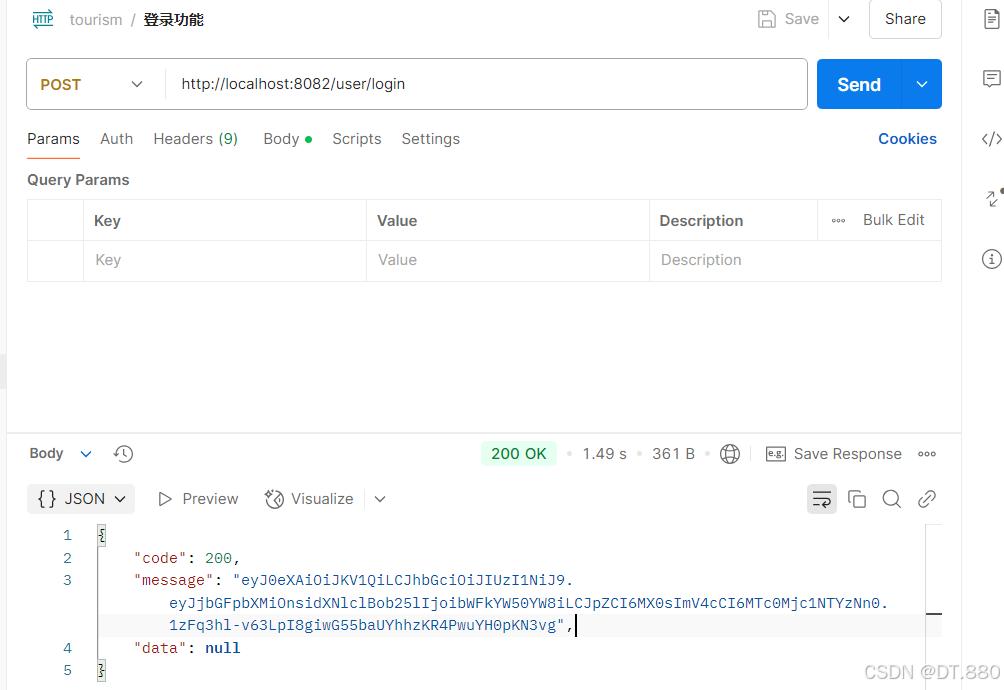Toggle word wrap in the response viewer
Screen dimensions: 1004x690
(x=822, y=498)
